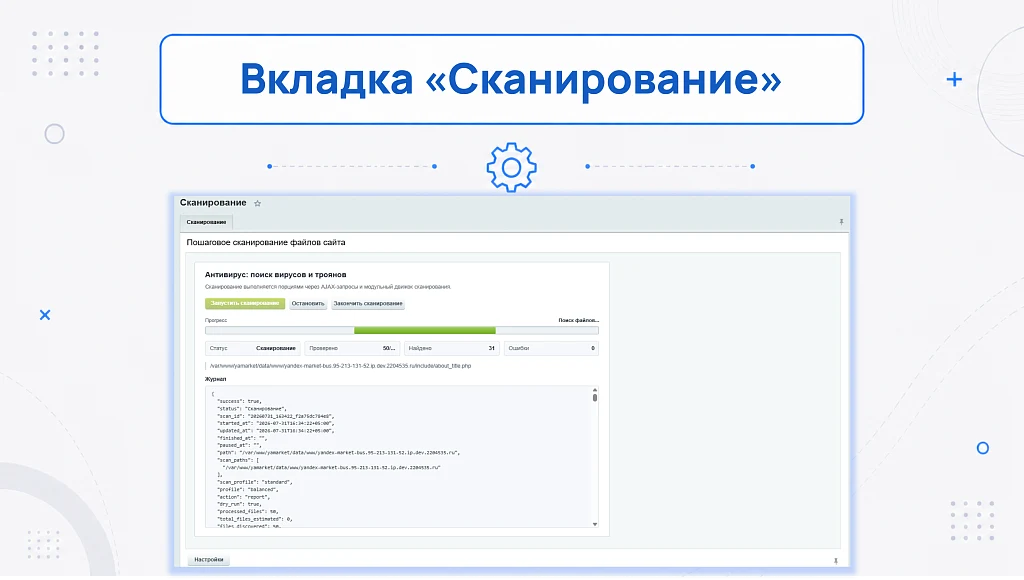
Task: Click the "scan_profile": "standard" journal line
Action: coord(255,482)
